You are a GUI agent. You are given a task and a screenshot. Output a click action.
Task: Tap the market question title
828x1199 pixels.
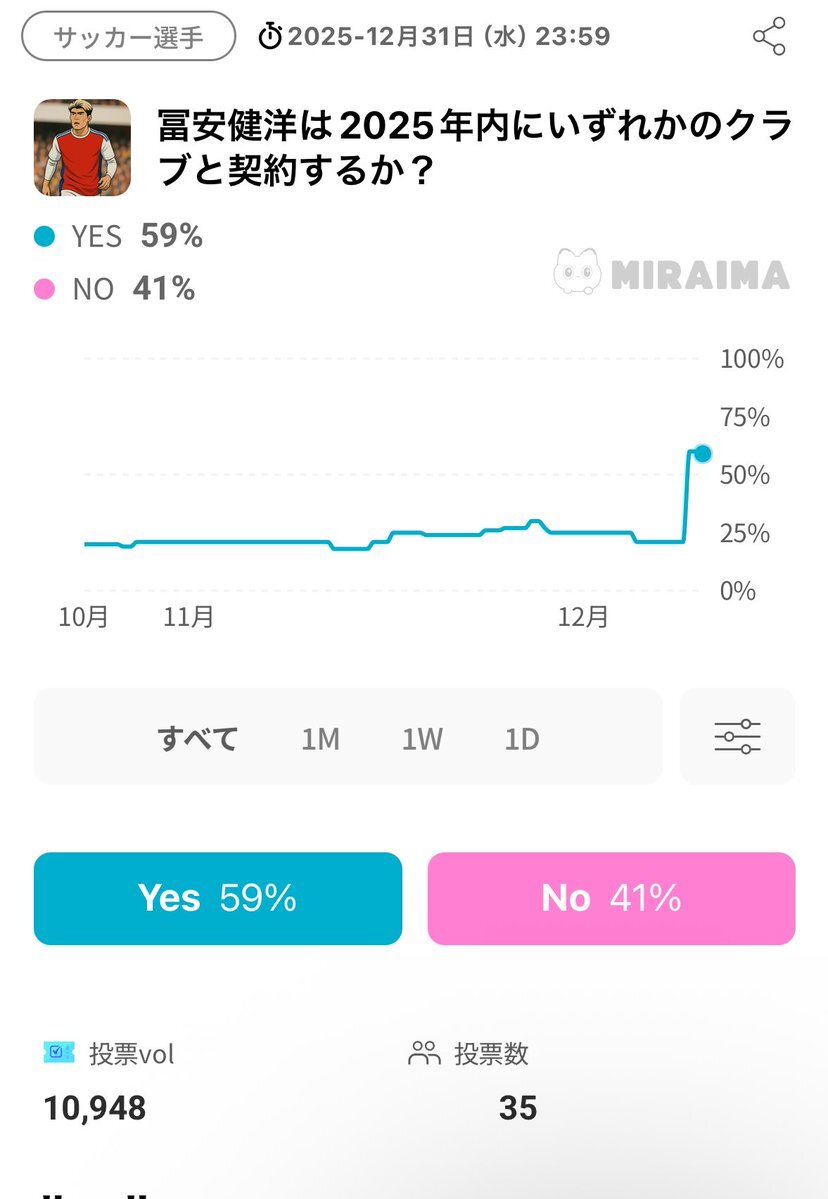pos(475,148)
